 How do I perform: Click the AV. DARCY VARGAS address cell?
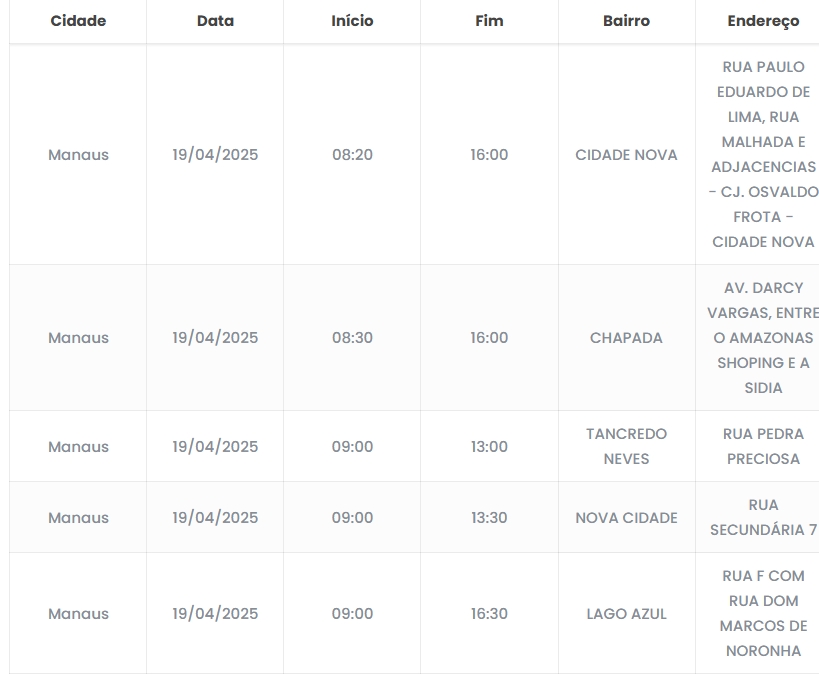tap(763, 338)
